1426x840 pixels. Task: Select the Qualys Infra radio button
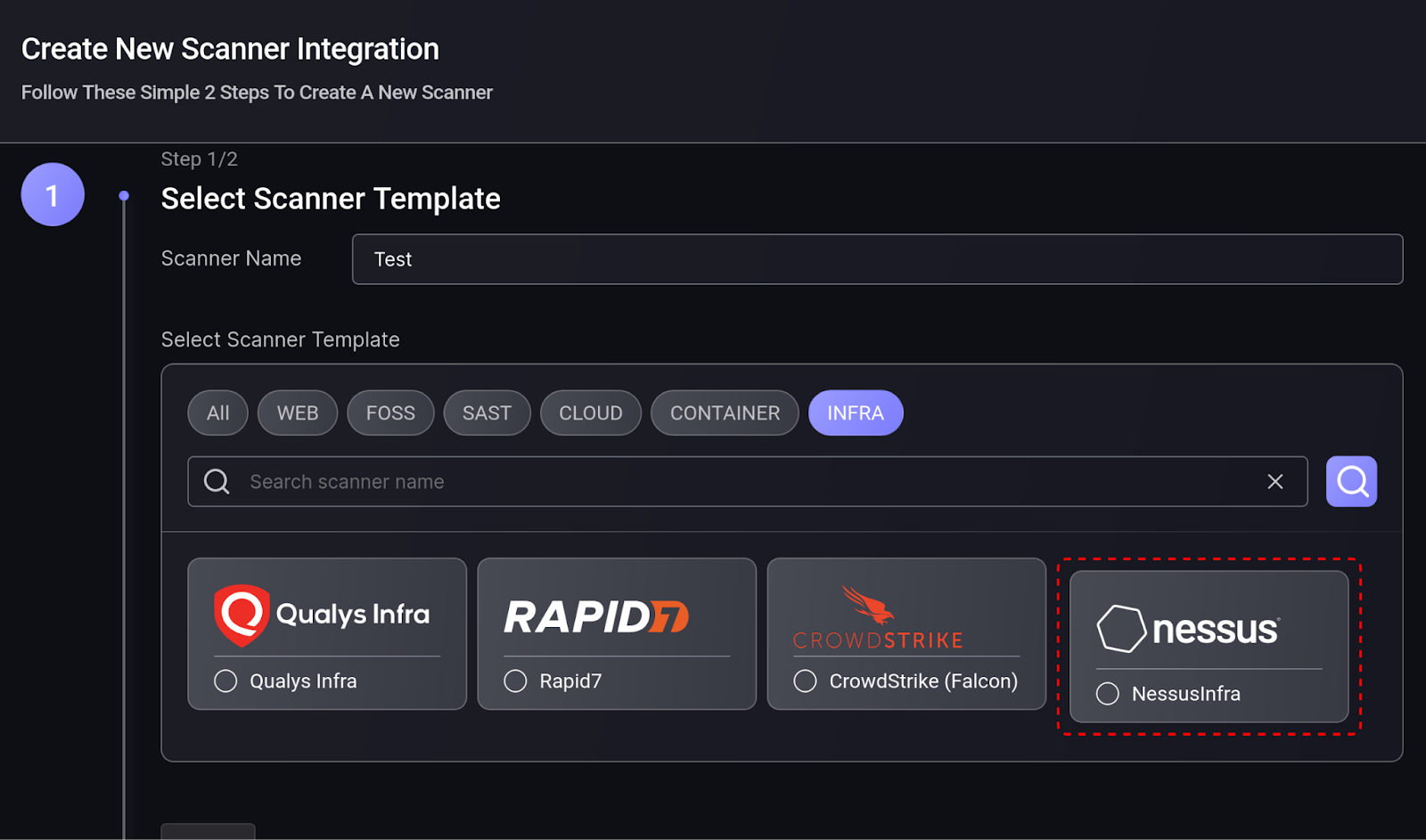225,681
